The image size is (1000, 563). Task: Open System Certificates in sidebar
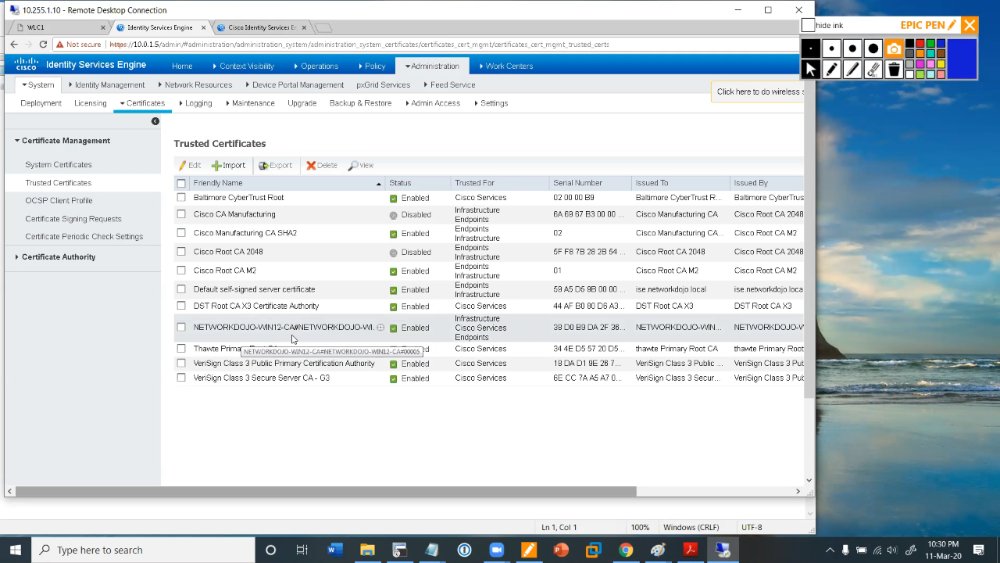[59, 165]
